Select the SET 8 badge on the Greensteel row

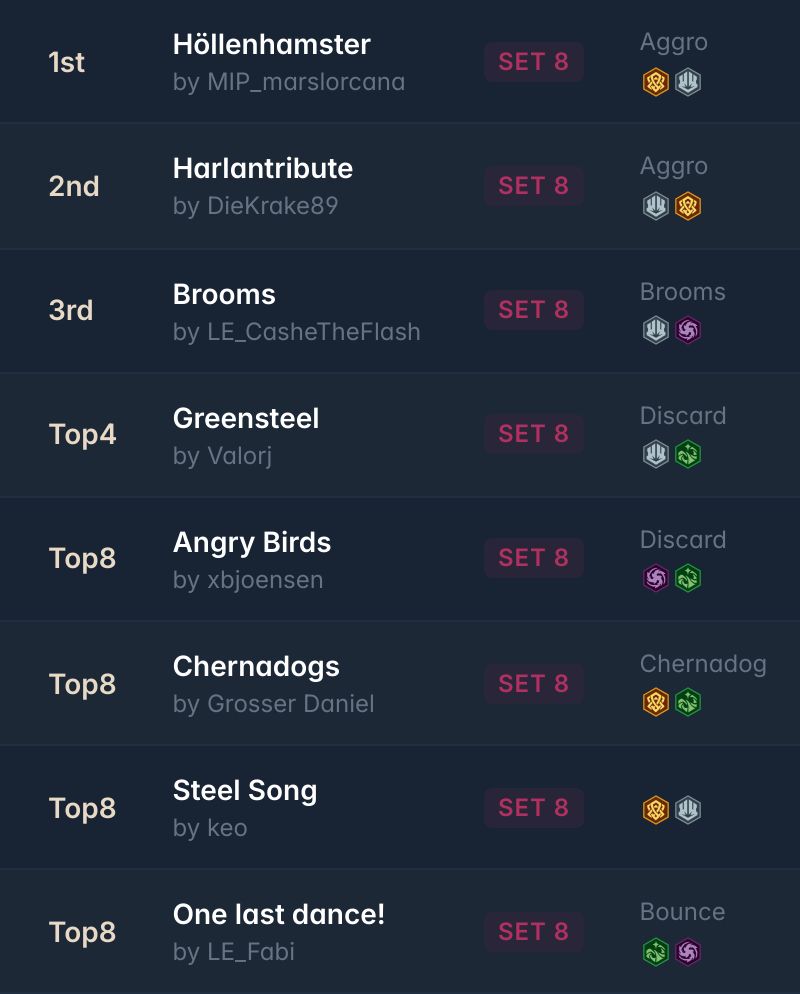(x=534, y=434)
